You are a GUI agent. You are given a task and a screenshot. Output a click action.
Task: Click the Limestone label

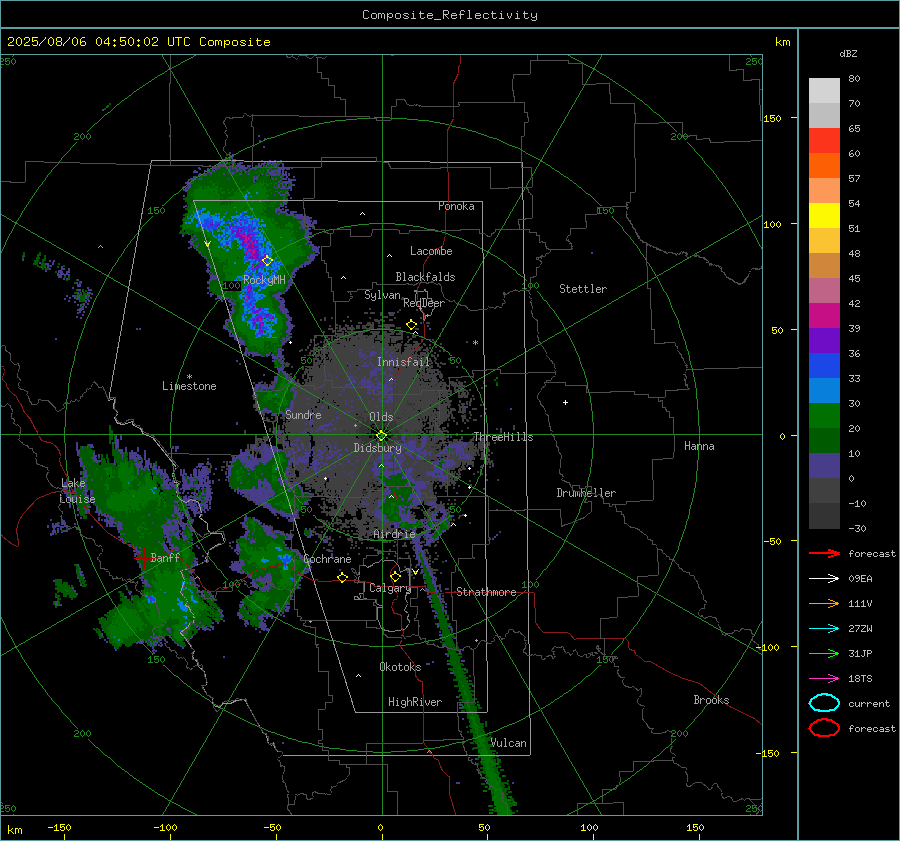(x=189, y=386)
